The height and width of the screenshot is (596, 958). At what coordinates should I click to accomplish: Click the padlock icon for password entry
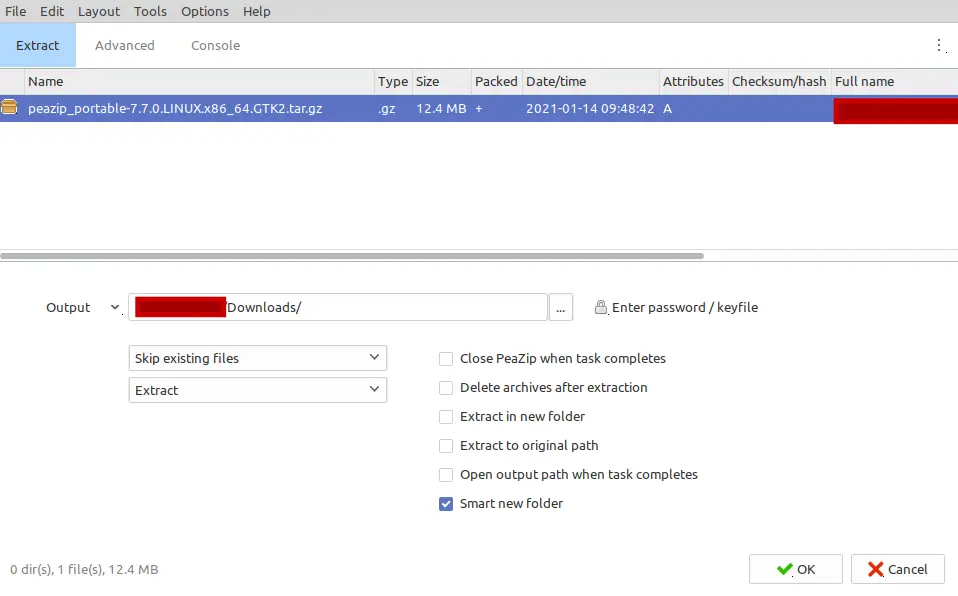(601, 308)
